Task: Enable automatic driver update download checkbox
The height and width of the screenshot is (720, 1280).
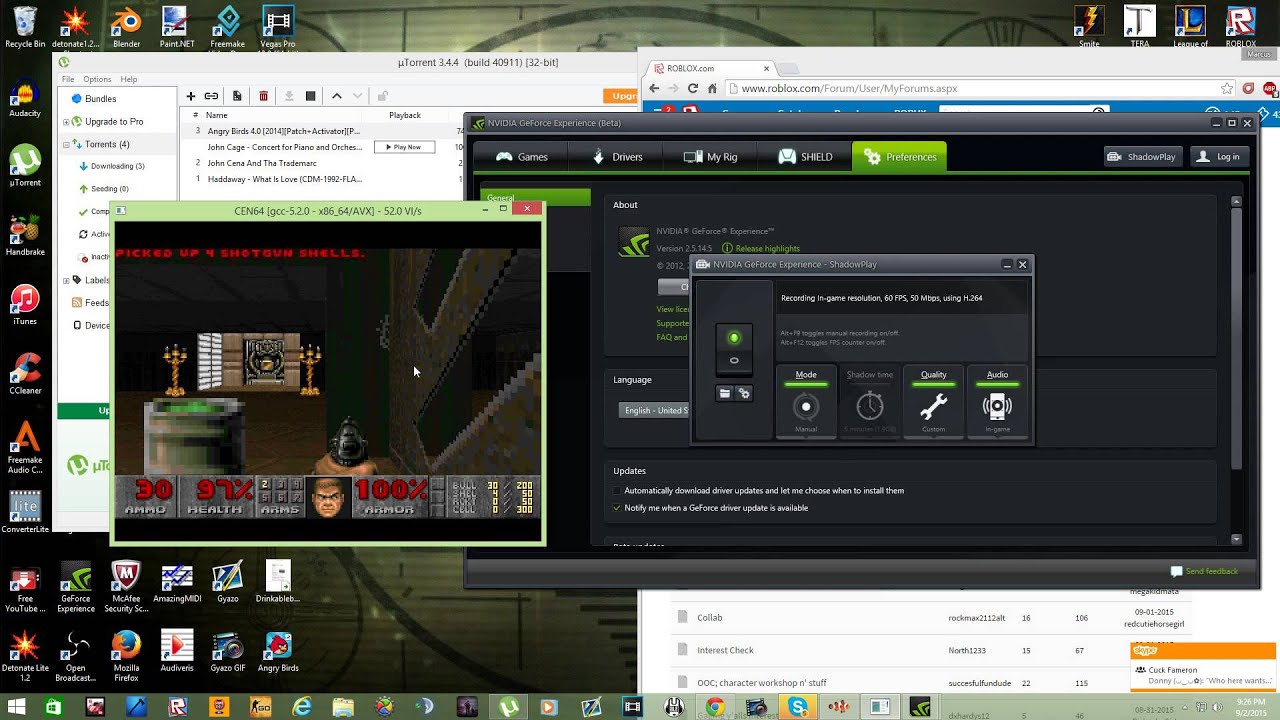Action: pos(618,491)
